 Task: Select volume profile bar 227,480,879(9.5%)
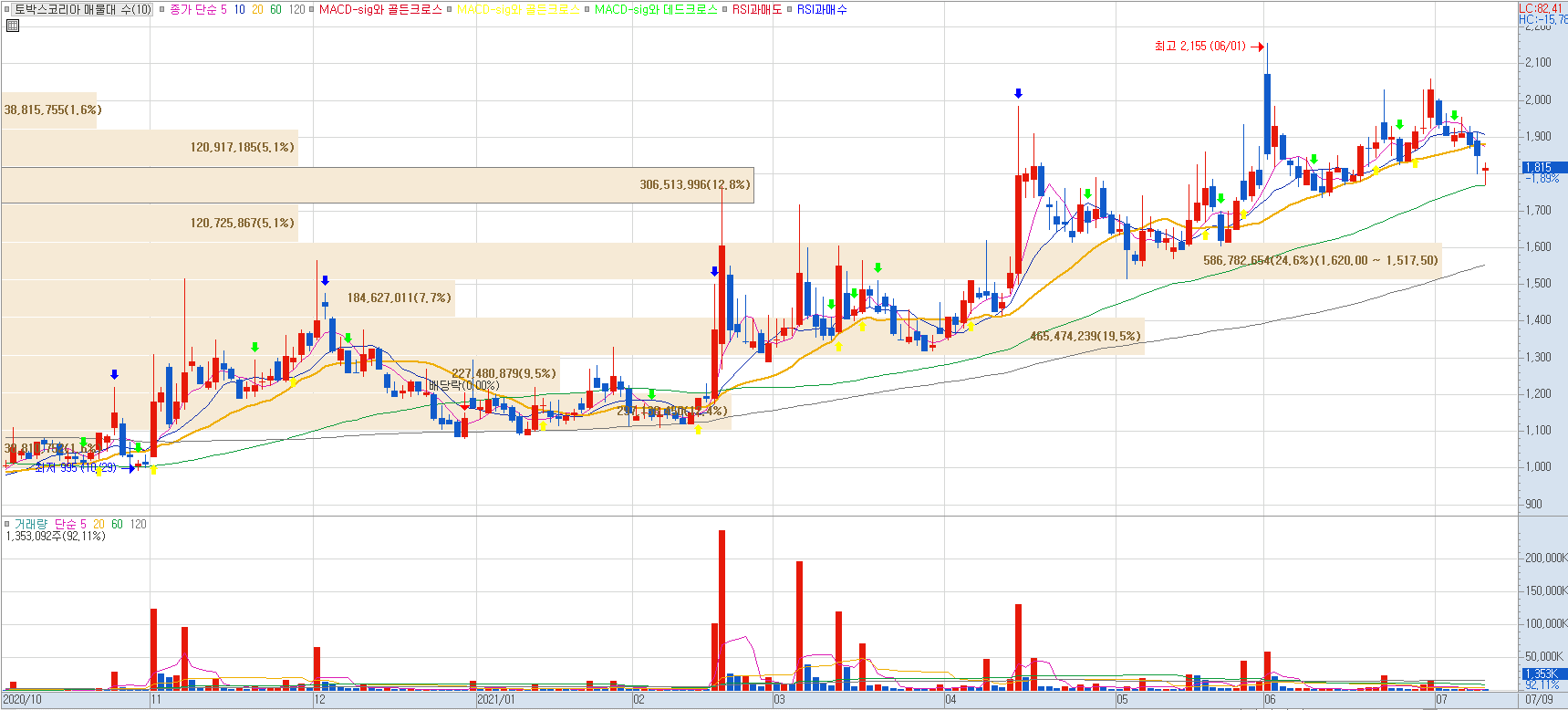(280, 373)
